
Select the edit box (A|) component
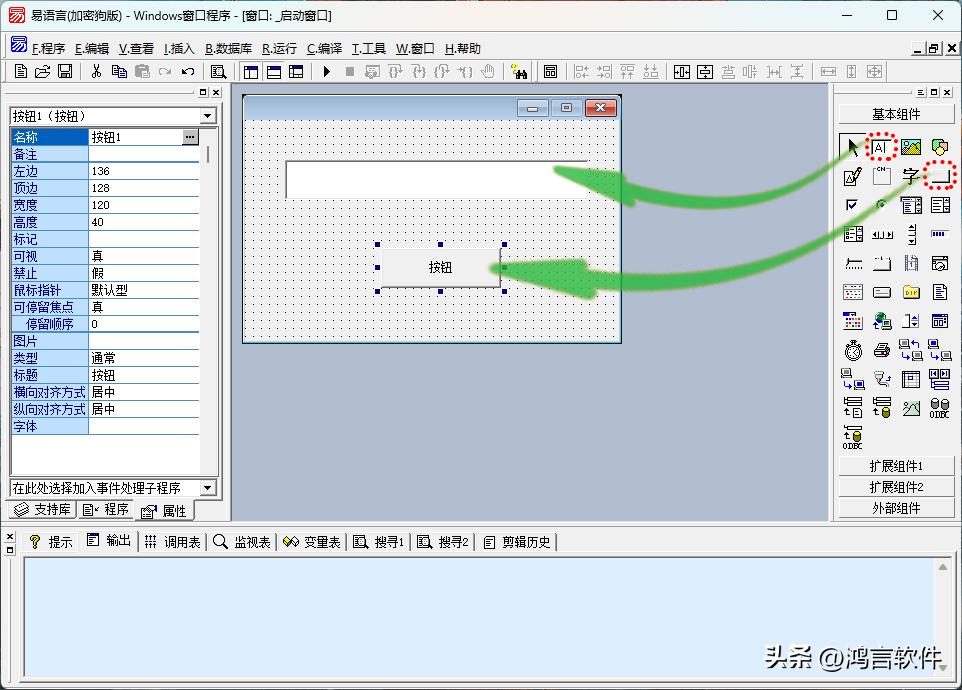880,148
